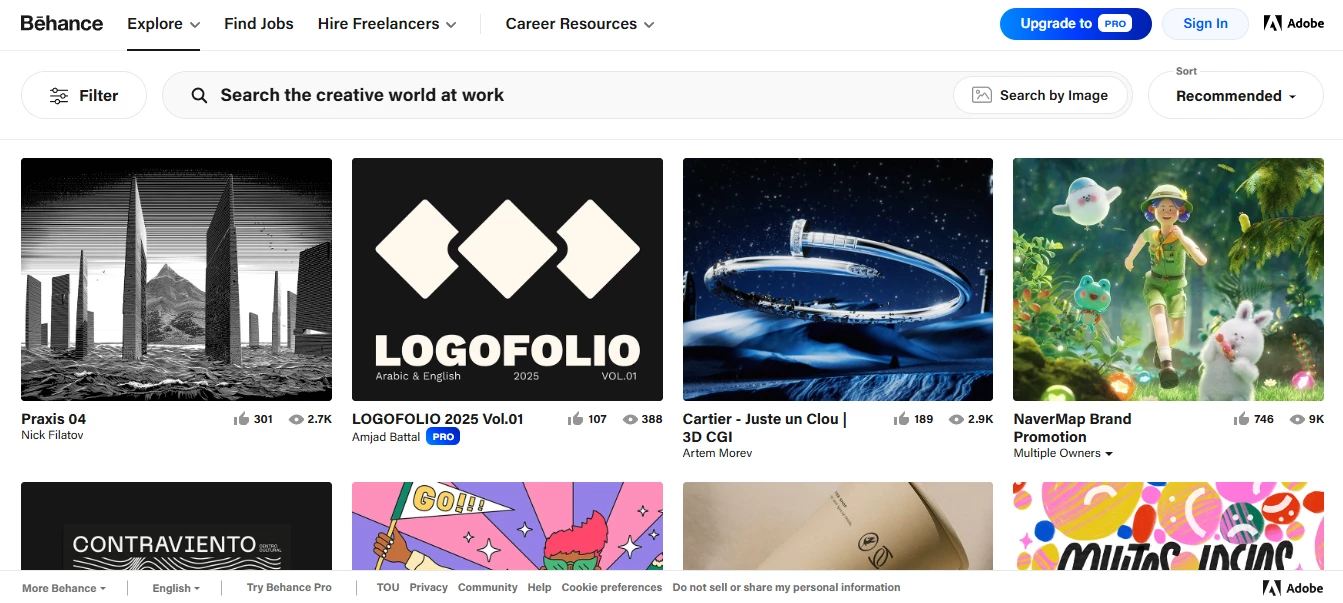Click the views eye icon on Praxis 04
This screenshot has height=603, width=1343.
pyautogui.click(x=296, y=420)
